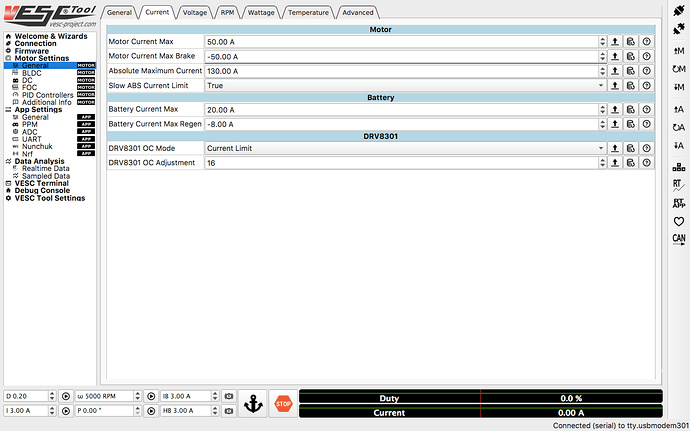
Task: Click read-default icon for Battery Current Max
Action: click(631, 109)
